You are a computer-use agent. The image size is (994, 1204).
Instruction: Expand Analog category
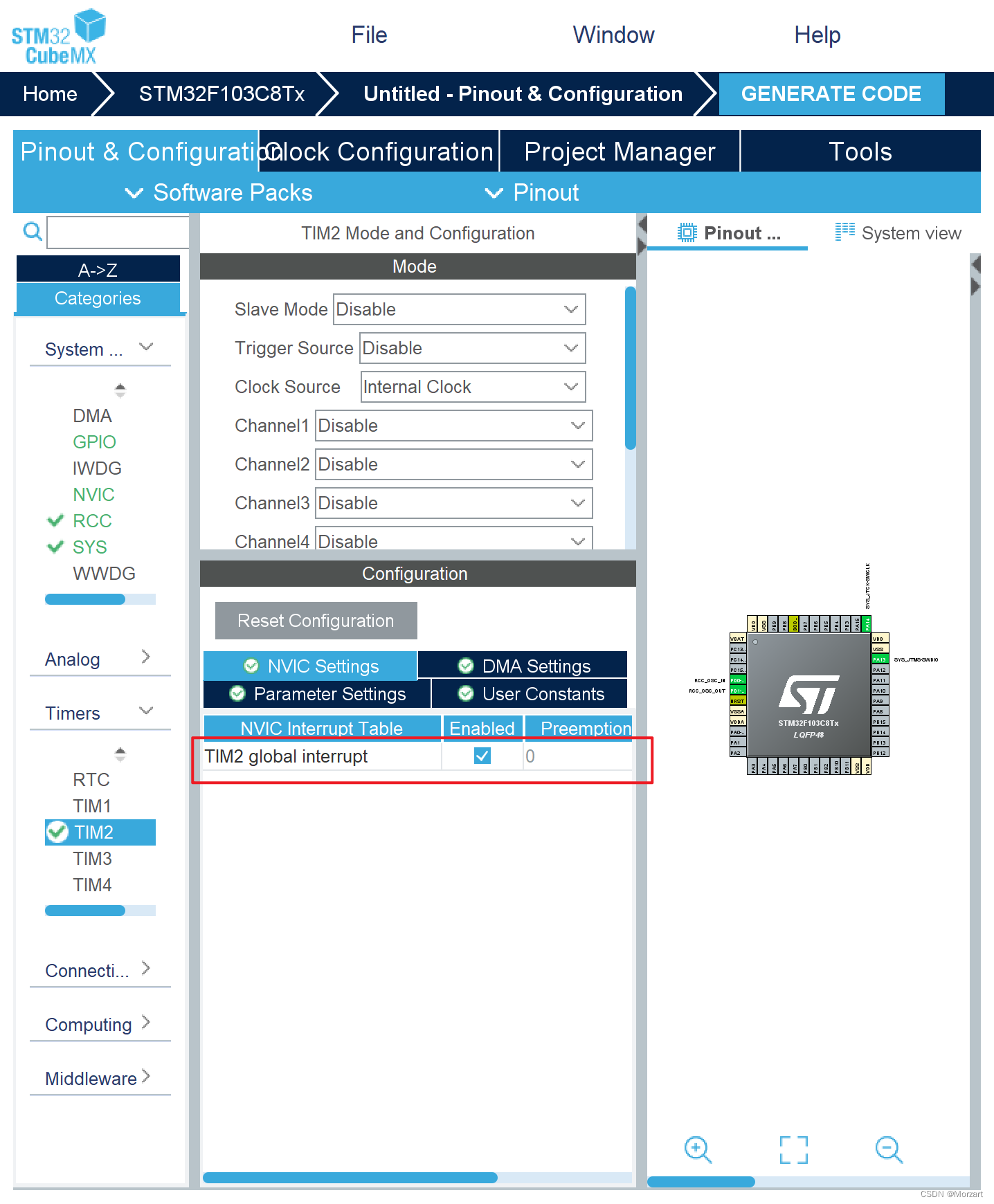[x=100, y=659]
